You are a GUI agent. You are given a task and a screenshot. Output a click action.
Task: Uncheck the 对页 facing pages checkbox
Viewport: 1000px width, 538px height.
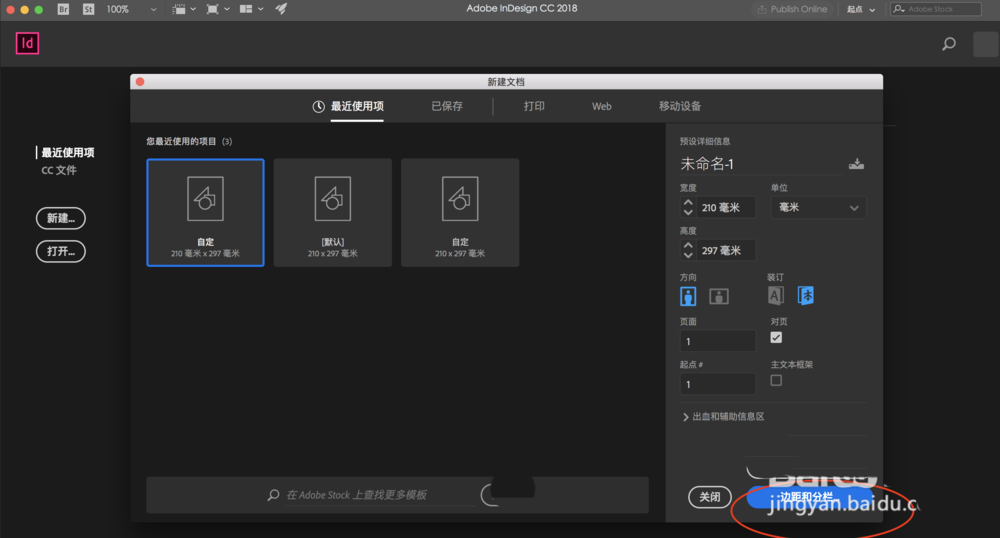(776, 338)
